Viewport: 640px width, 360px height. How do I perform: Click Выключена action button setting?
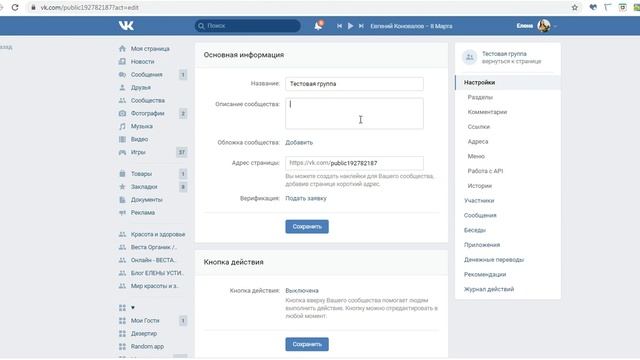point(302,291)
